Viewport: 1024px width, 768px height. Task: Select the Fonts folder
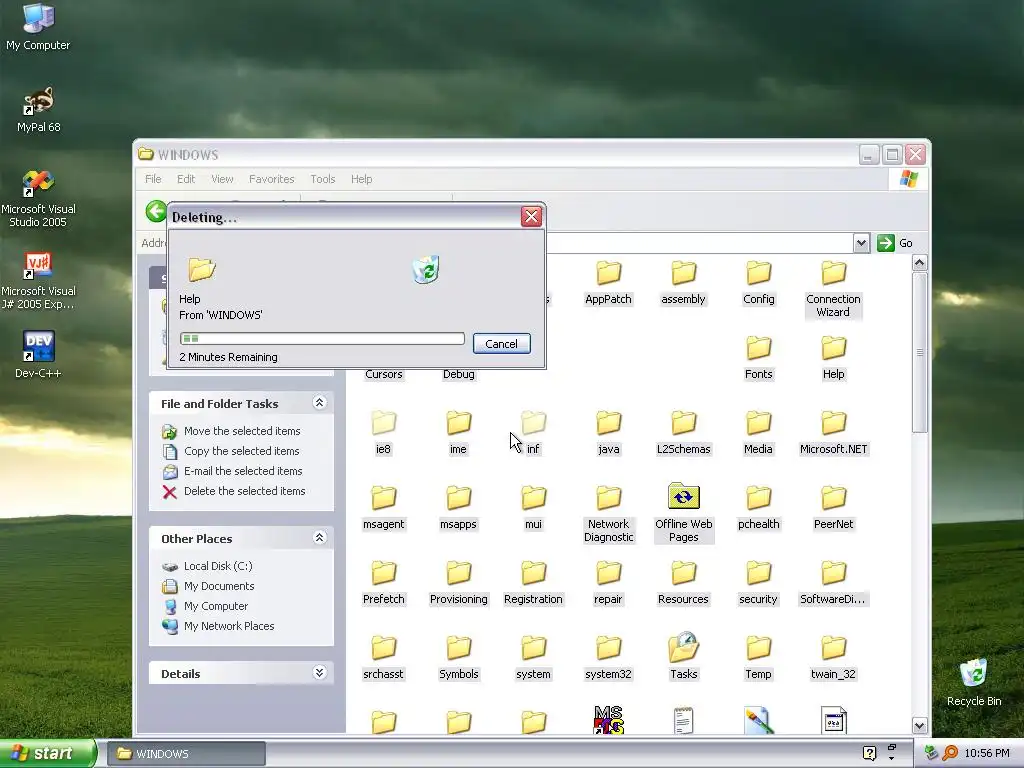point(758,358)
